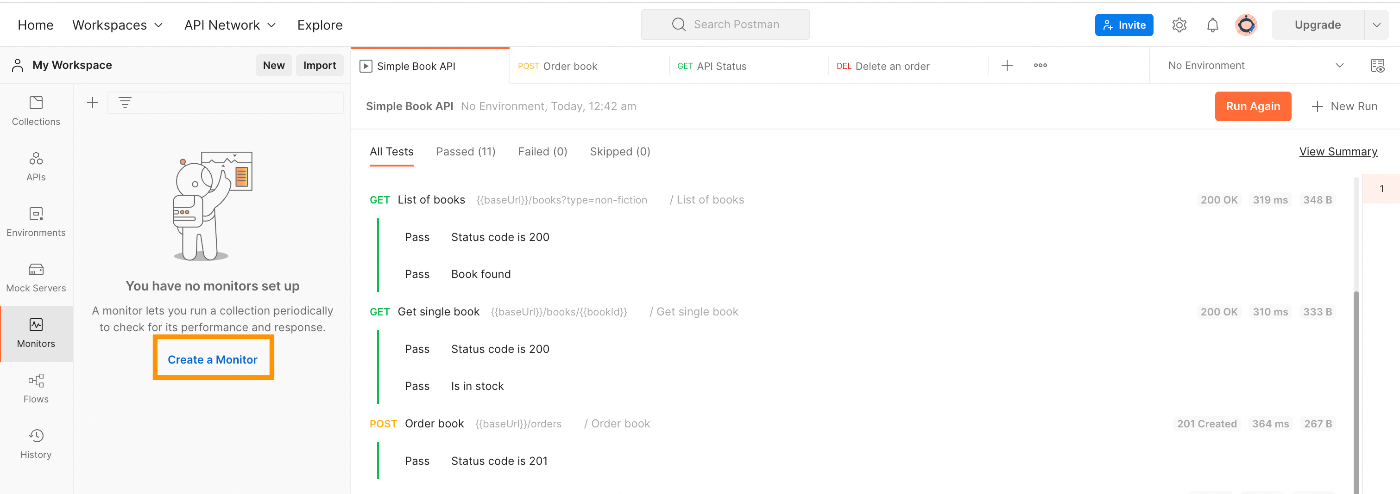Switch to Simple Book API tab
This screenshot has width=1400, height=494.
(430, 66)
